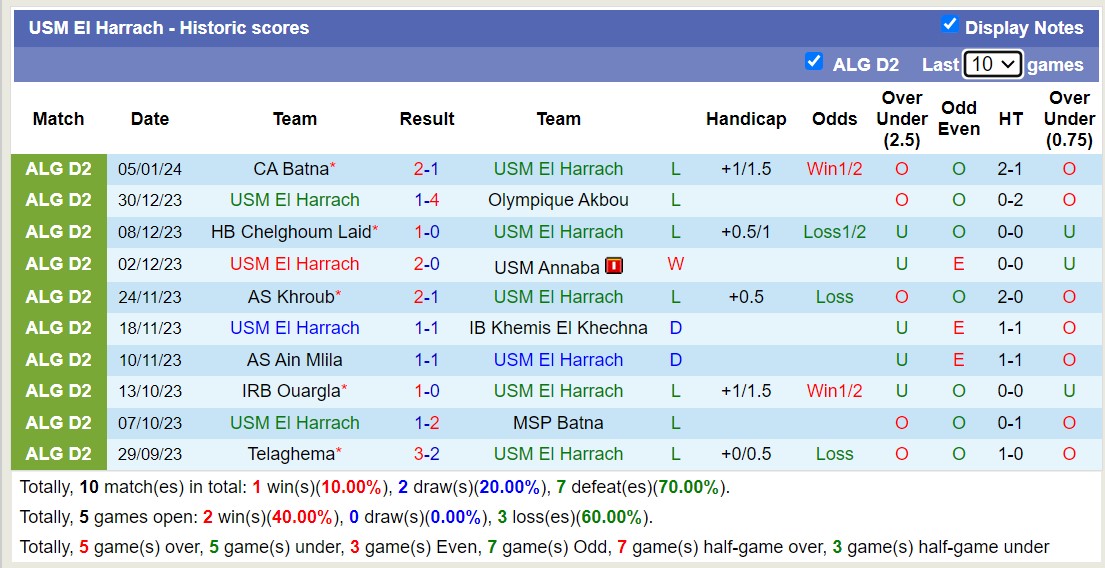Click the red card icon beside USM Annaba
Screen dimensions: 1105x568
pyautogui.click(x=614, y=266)
